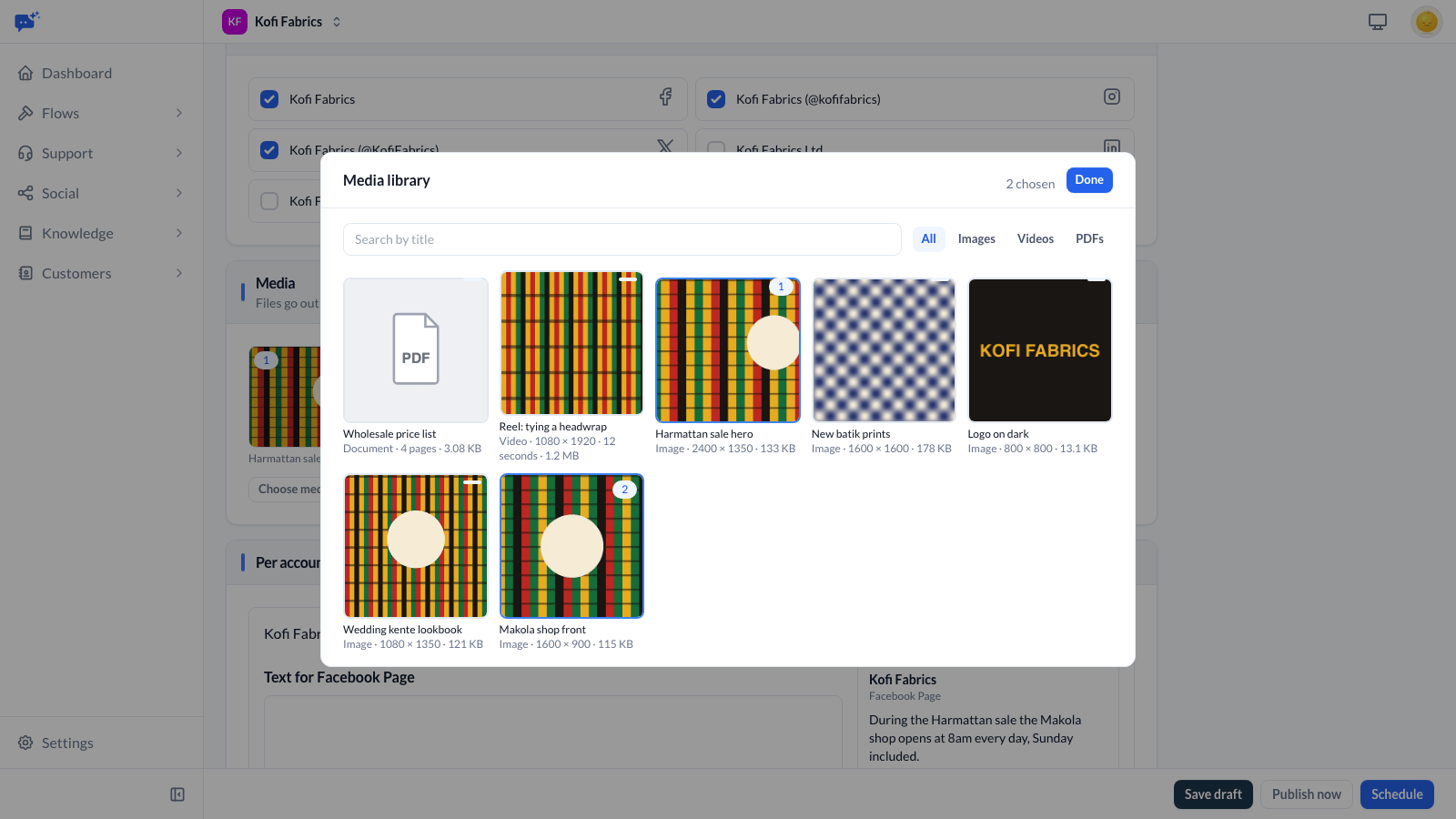Expand the Social menu chevron

(179, 193)
